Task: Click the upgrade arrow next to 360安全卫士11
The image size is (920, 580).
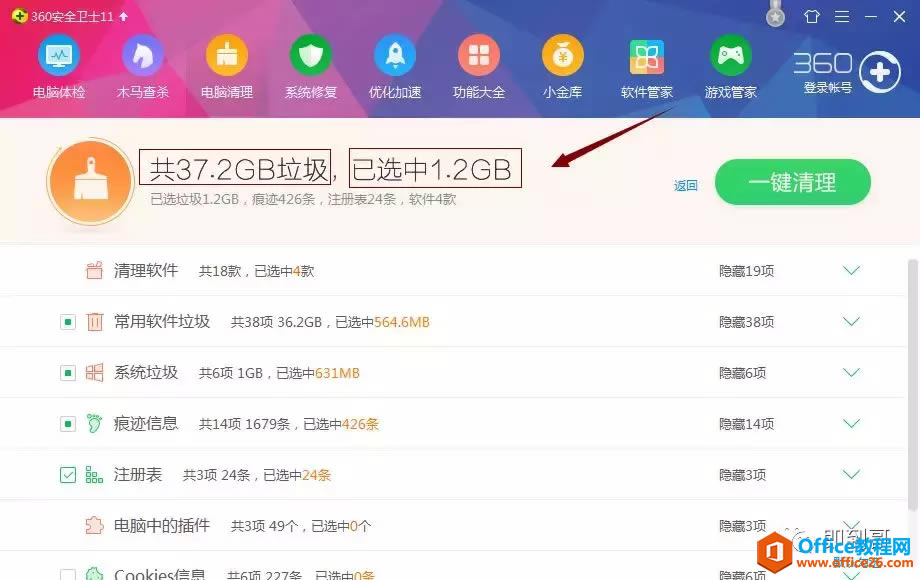Action: (x=123, y=16)
